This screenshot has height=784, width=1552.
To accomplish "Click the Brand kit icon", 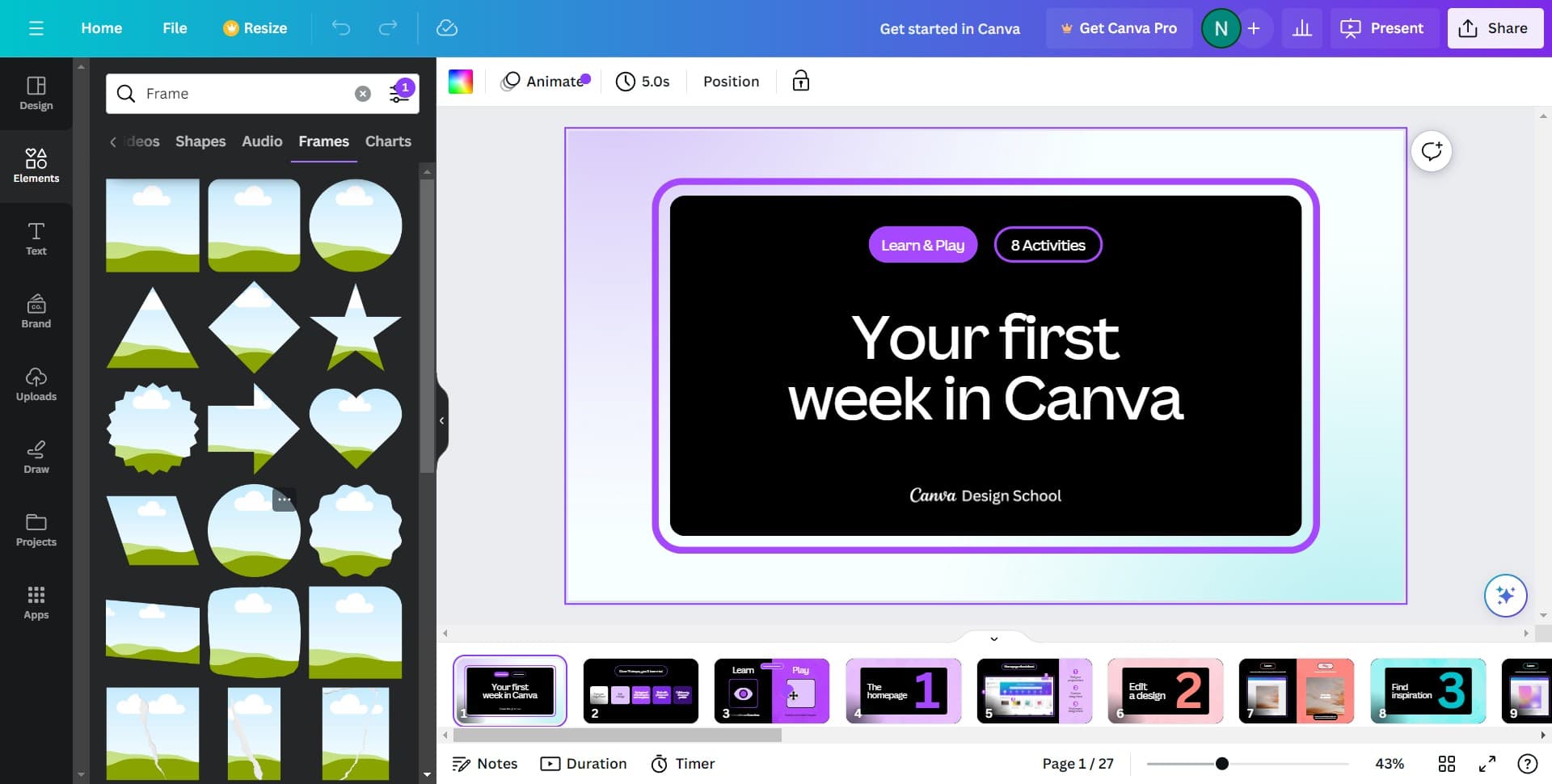I will (36, 311).
